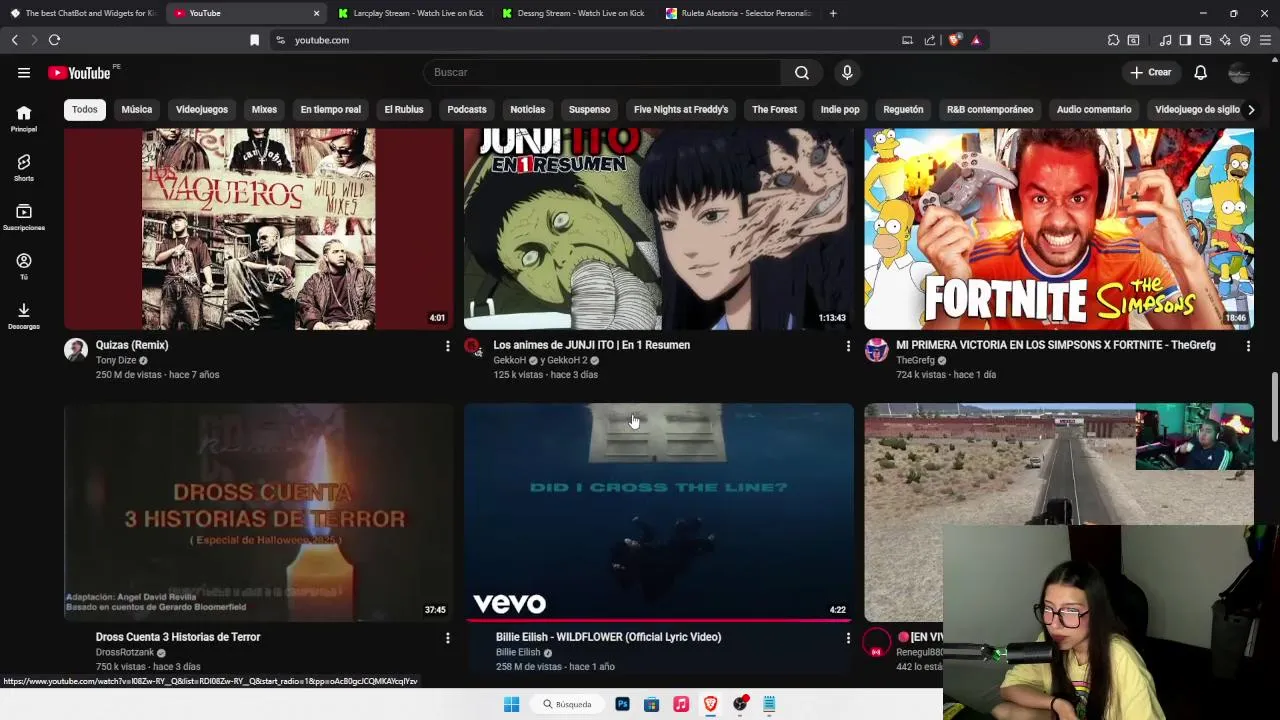1280x720 pixels.
Task: Click the YouTube search input field
Action: (602, 72)
